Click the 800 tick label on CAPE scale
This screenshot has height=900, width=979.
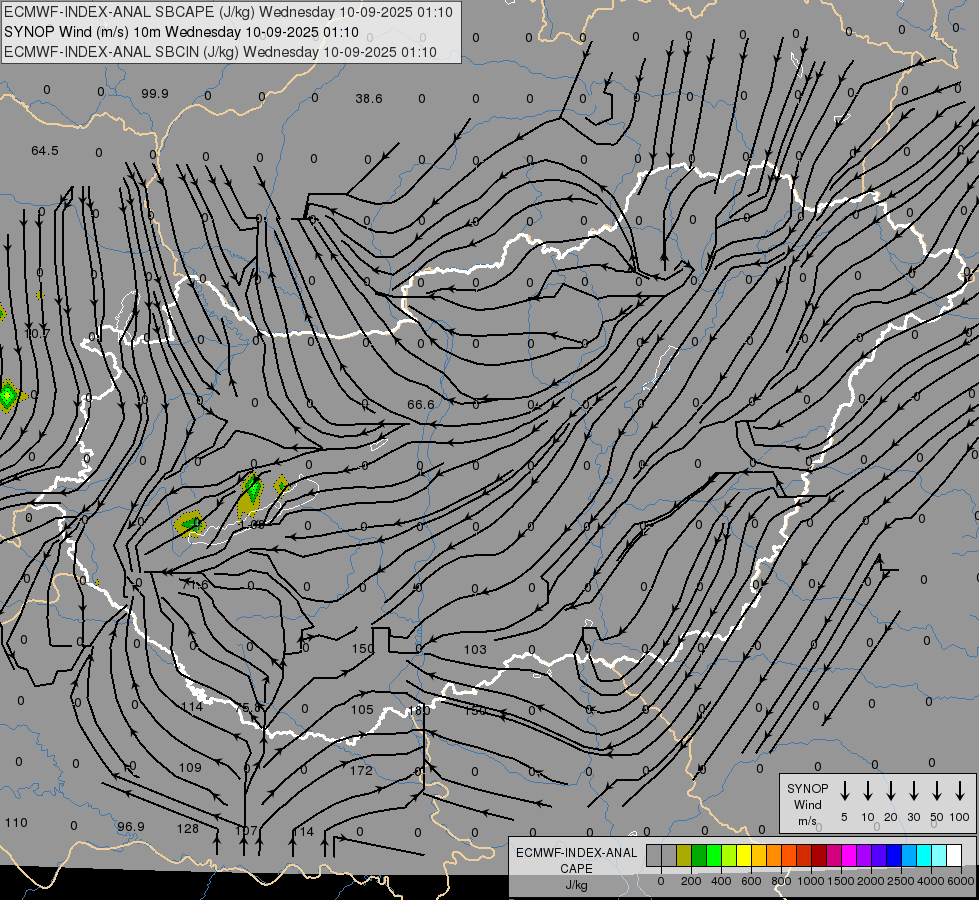781,881
